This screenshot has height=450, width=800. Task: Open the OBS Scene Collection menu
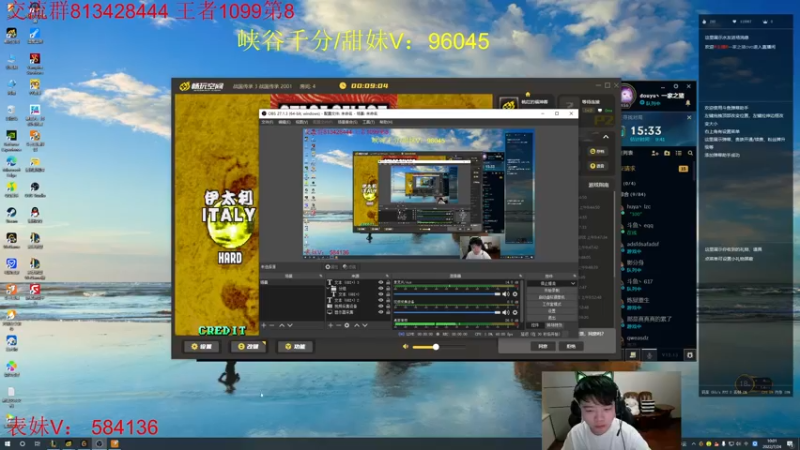point(347,122)
